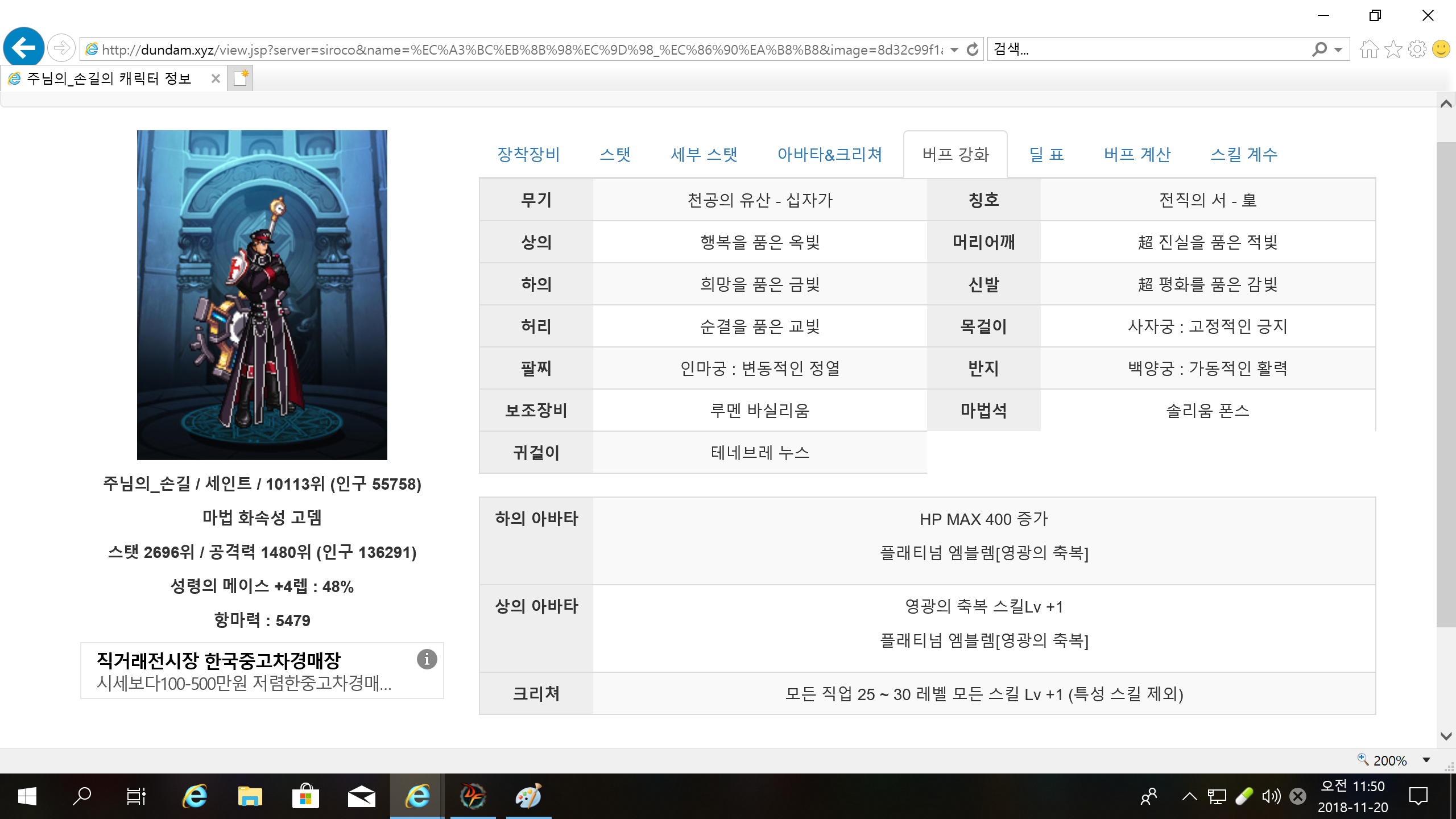
Task: Click the forward navigation arrow
Action: point(61,48)
